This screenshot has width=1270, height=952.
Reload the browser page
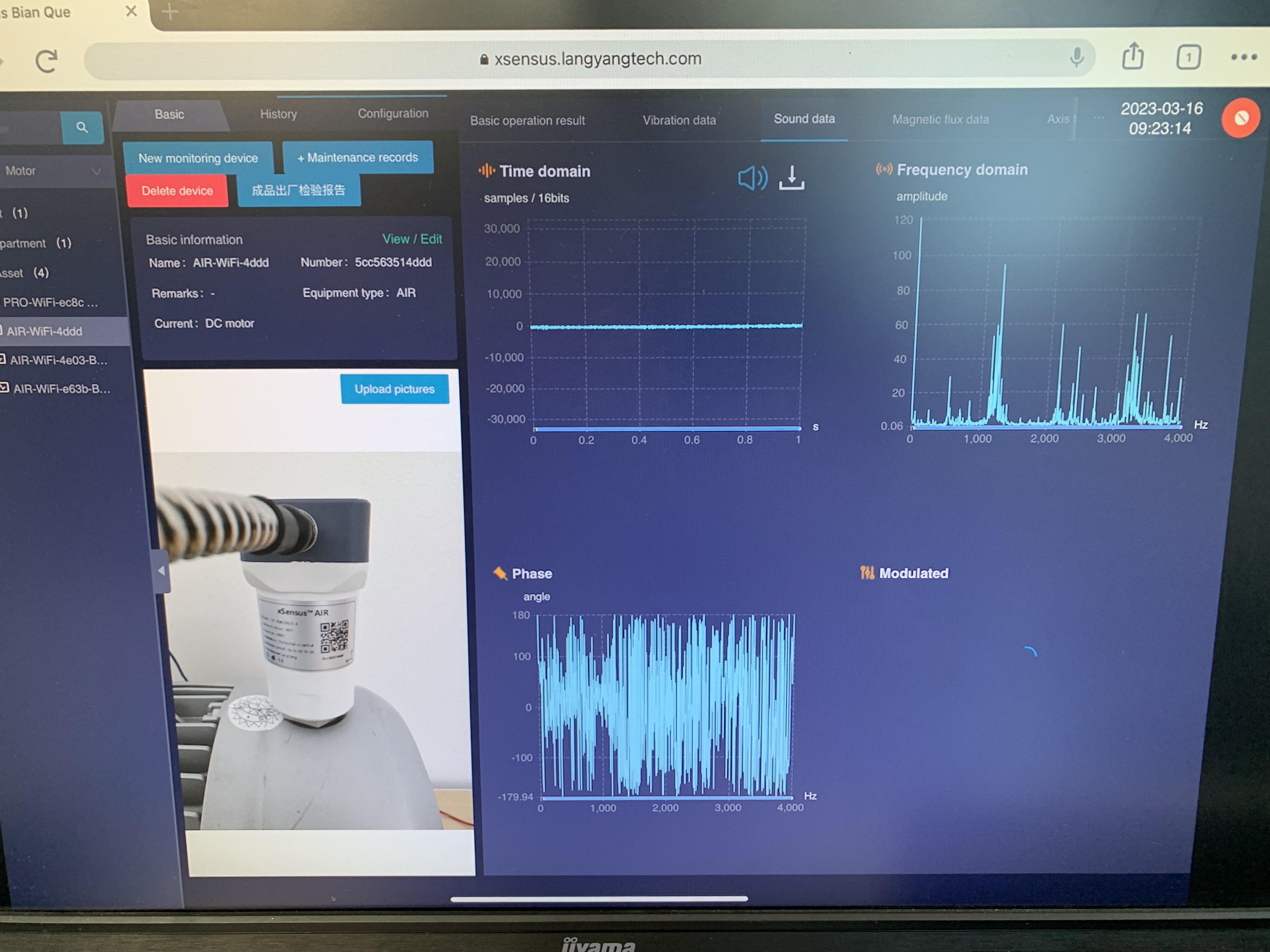(x=47, y=61)
